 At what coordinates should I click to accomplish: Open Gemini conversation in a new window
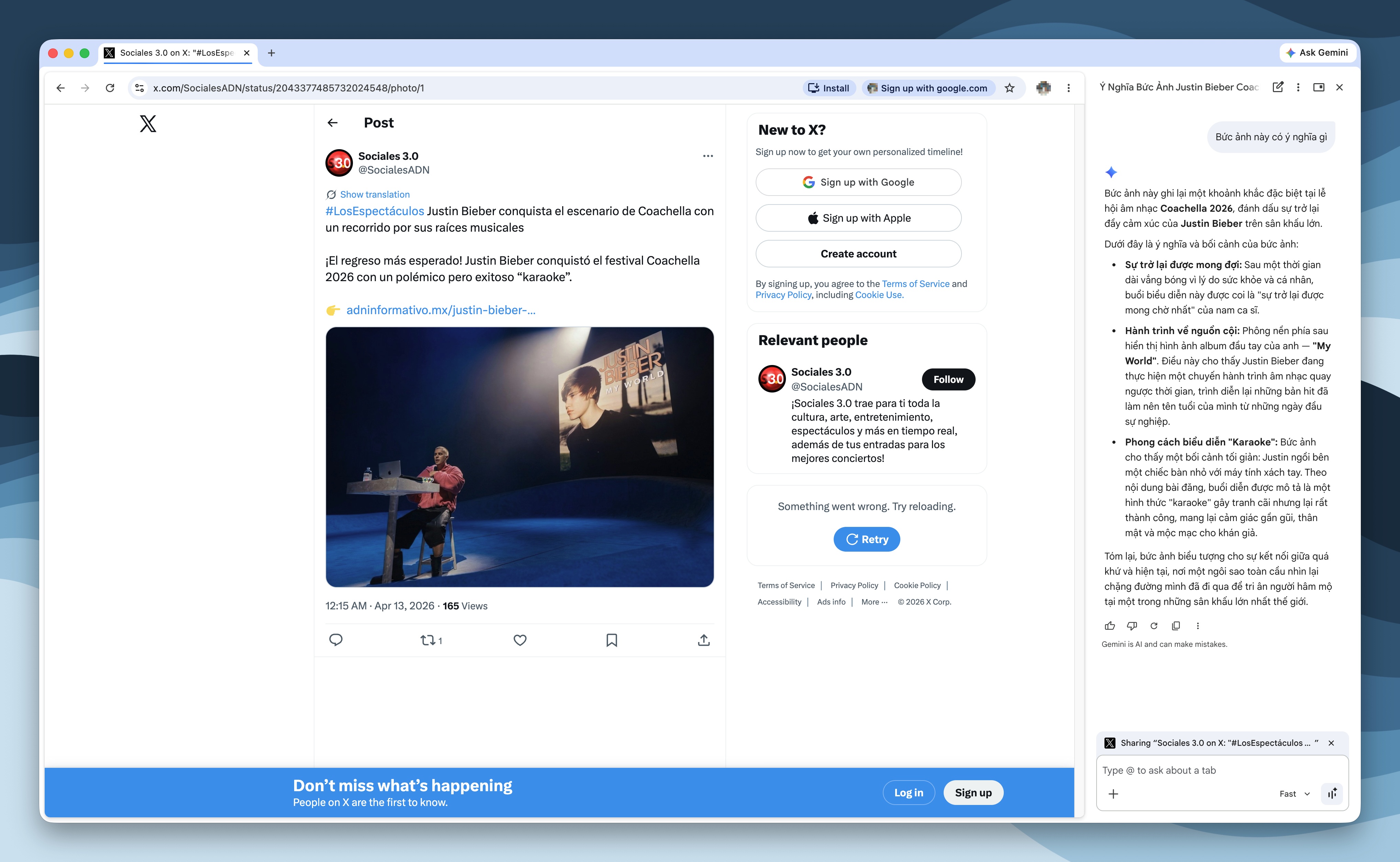pos(1319,87)
